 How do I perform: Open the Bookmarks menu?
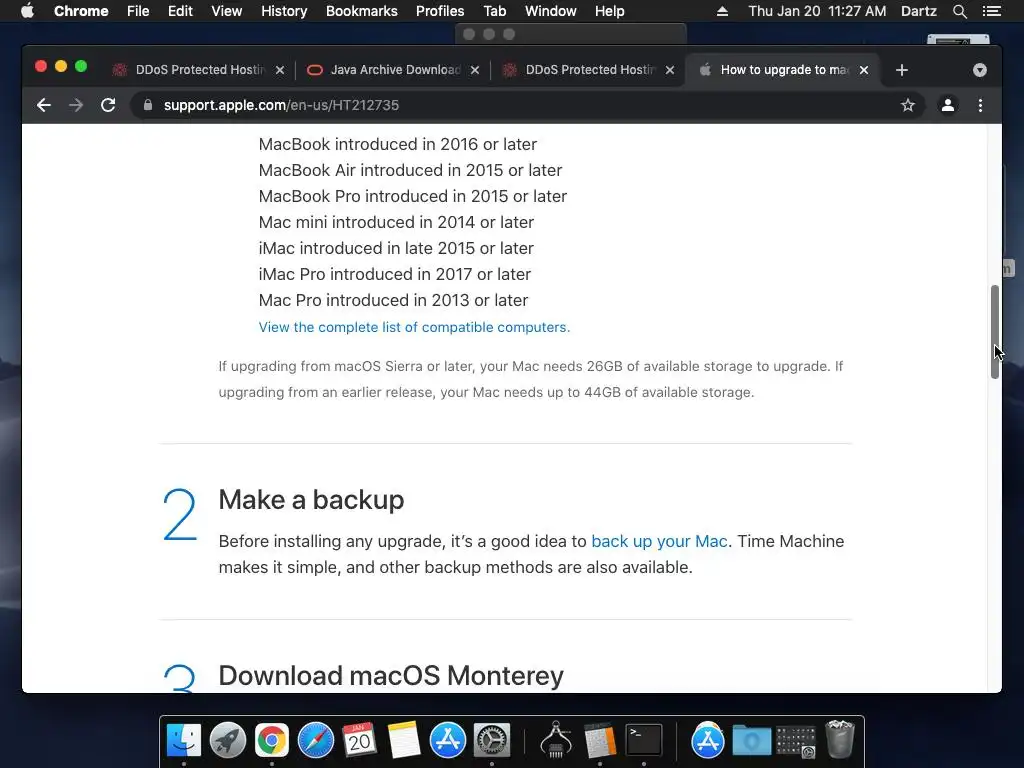pos(362,11)
